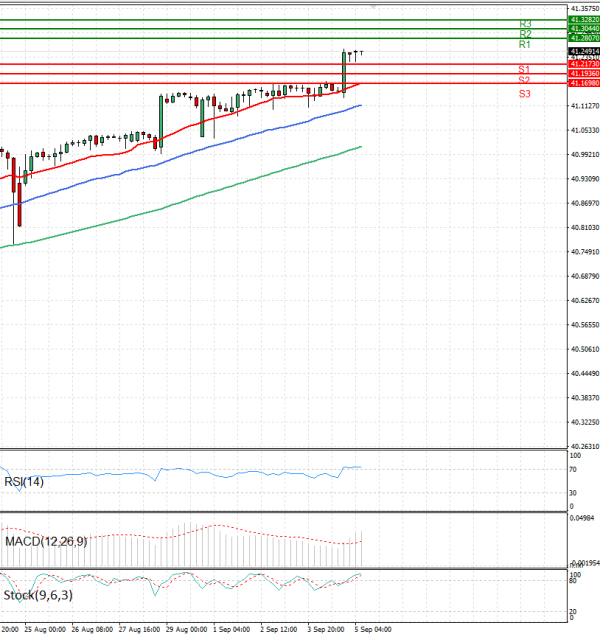Click the 41.30440 green price tag
The image size is (600, 637).
pyautogui.click(x=583, y=29)
